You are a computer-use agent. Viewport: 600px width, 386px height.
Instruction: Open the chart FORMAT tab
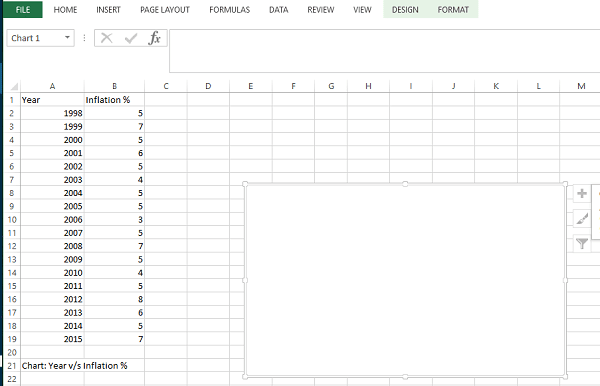coord(453,10)
